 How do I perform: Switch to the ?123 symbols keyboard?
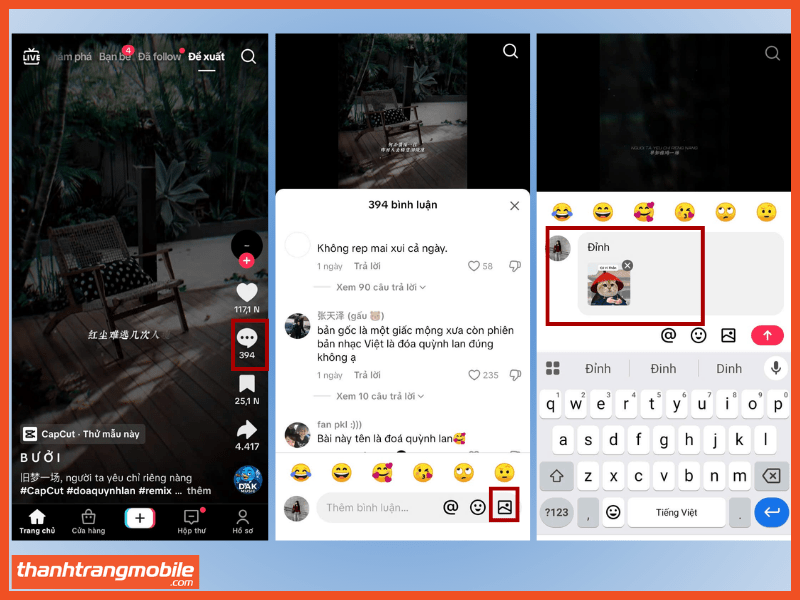point(556,512)
